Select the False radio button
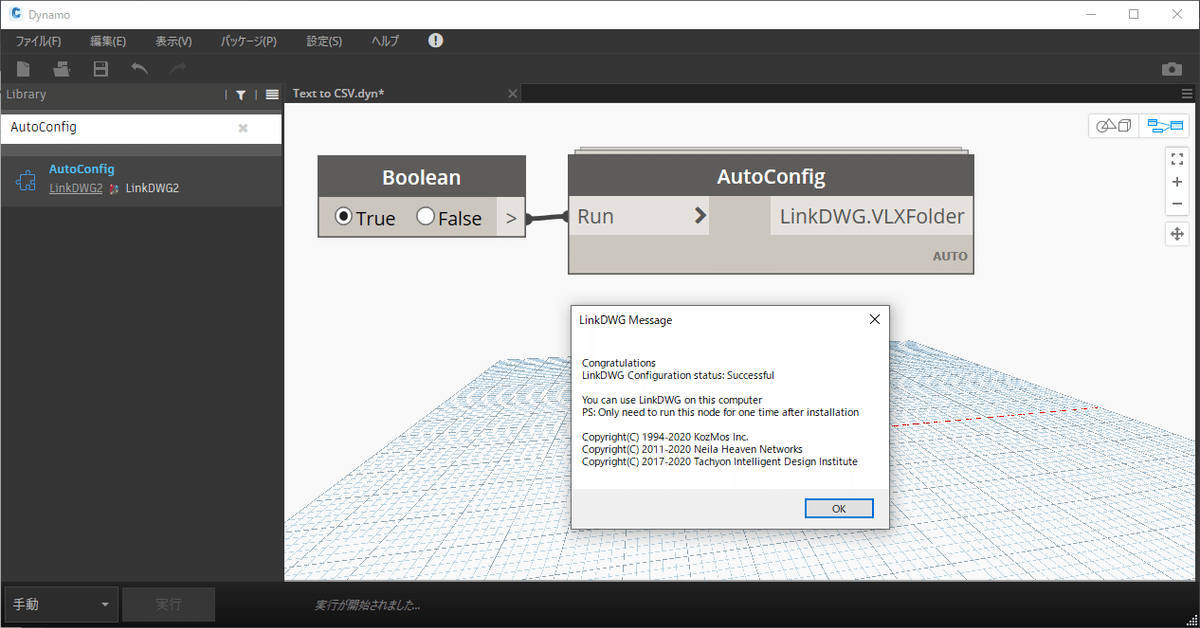The height and width of the screenshot is (628, 1200). coord(425,217)
